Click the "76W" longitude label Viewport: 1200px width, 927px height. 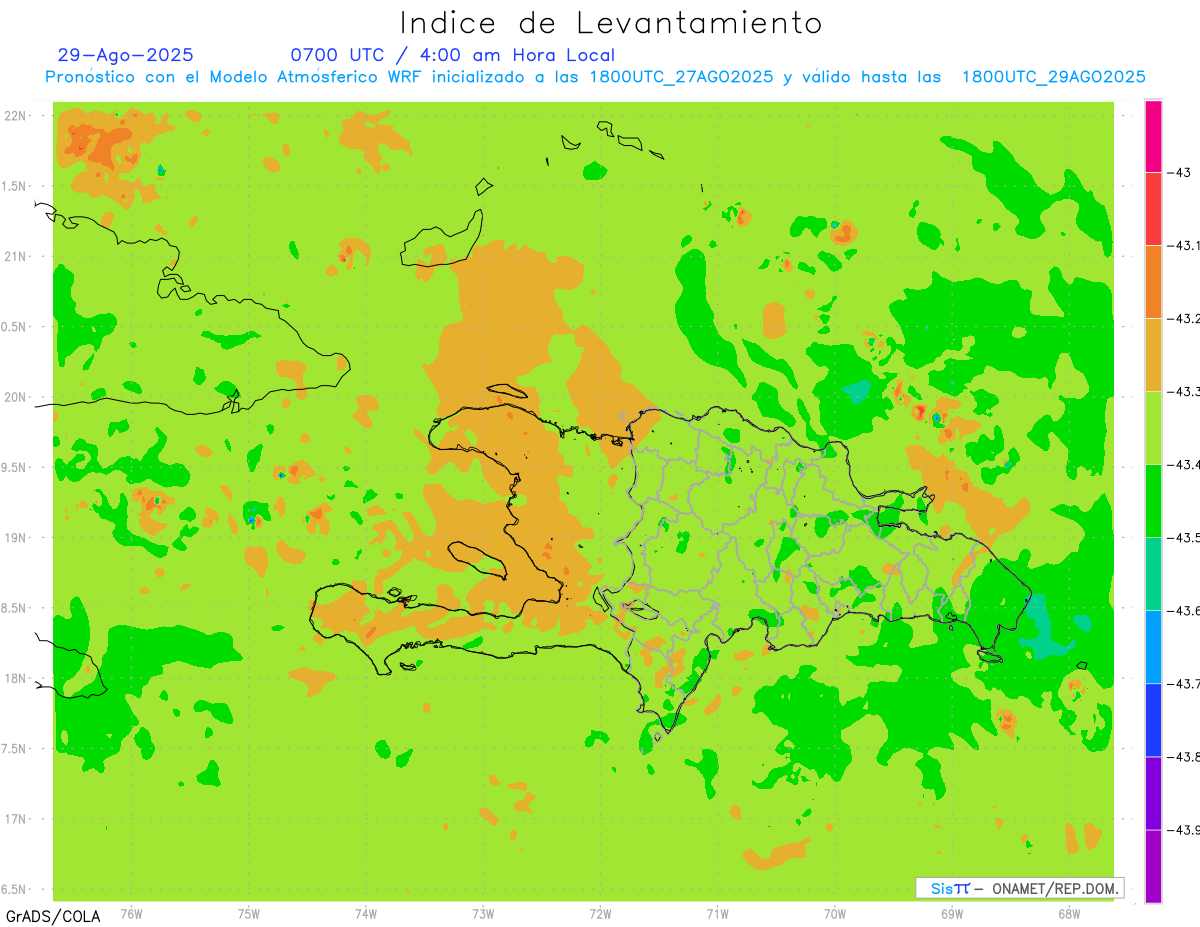[131, 914]
